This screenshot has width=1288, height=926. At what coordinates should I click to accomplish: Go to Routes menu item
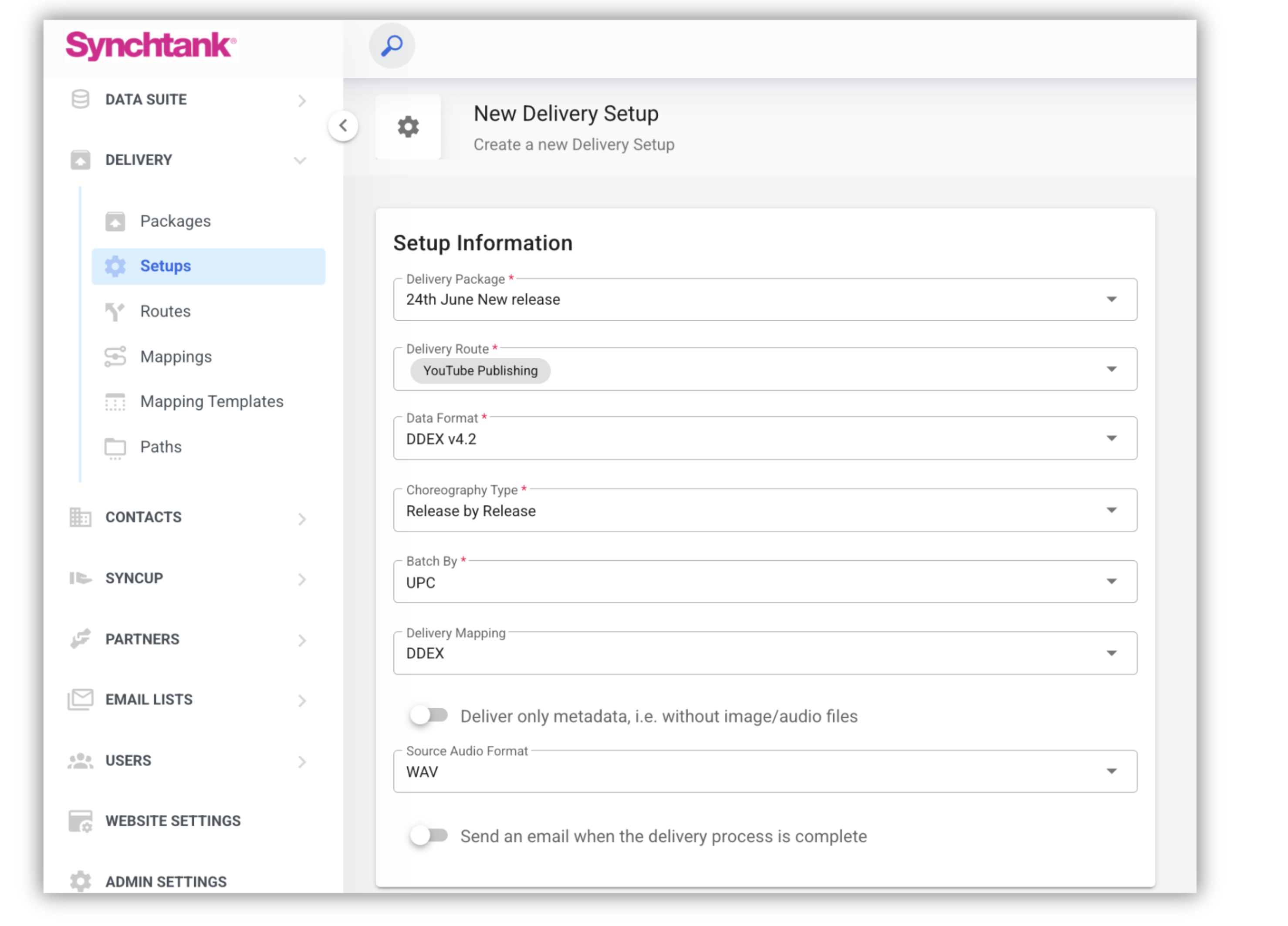tap(208, 312)
